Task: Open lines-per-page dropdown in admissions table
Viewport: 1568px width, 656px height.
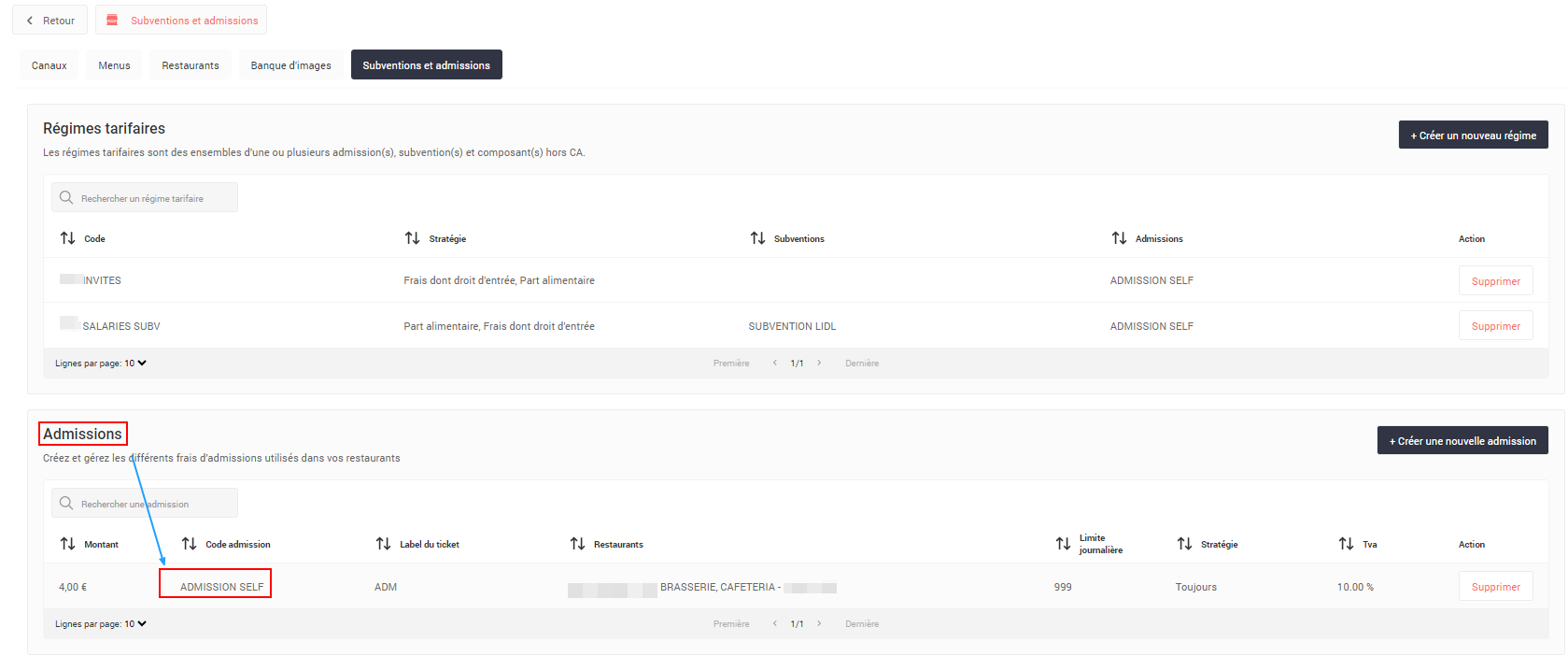Action: pos(135,624)
